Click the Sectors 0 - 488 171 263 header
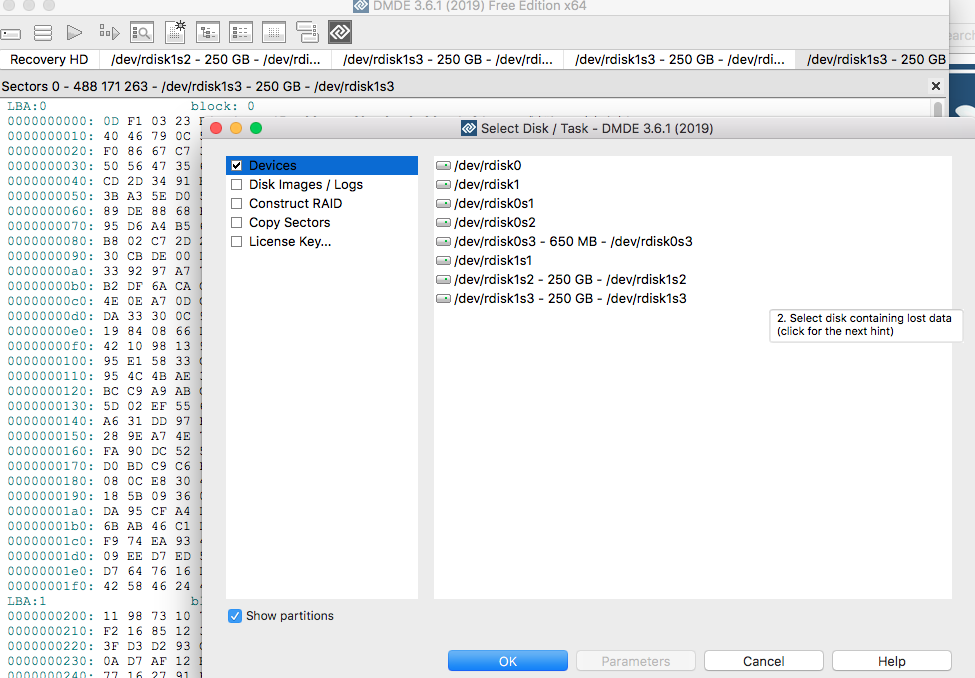The width and height of the screenshot is (975, 678). 198,86
